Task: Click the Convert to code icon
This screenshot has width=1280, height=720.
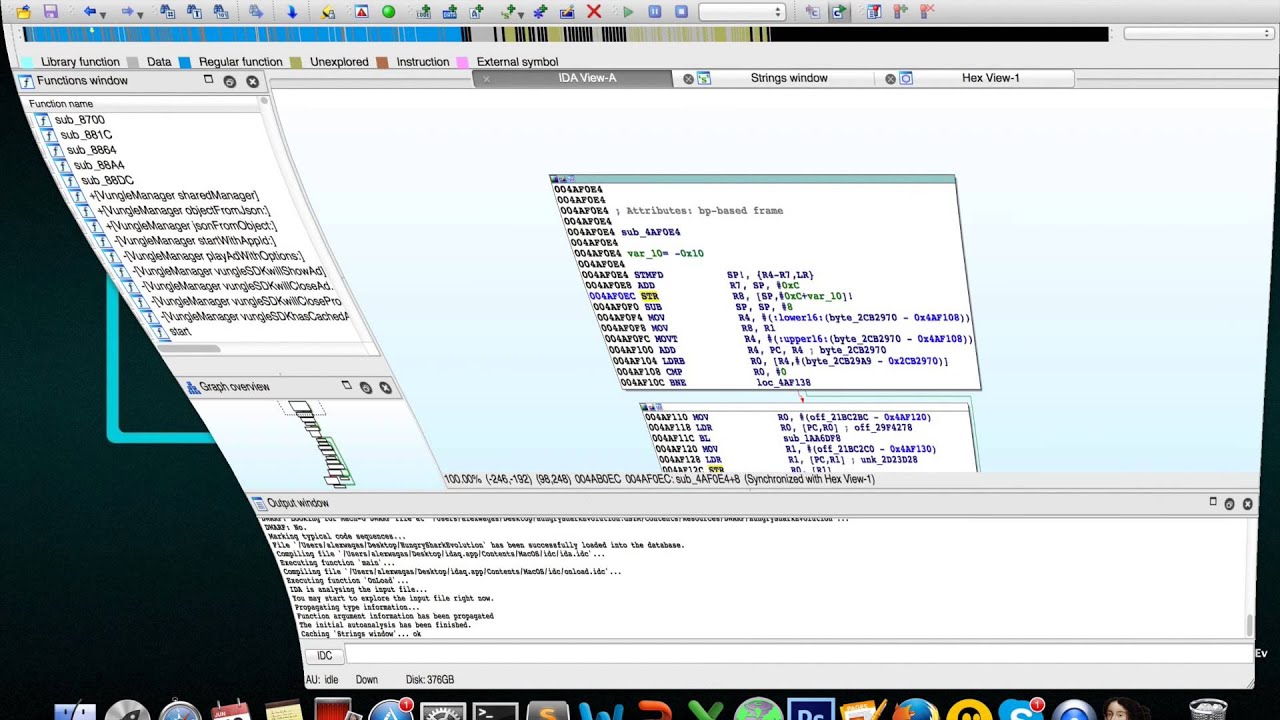Action: pos(424,12)
